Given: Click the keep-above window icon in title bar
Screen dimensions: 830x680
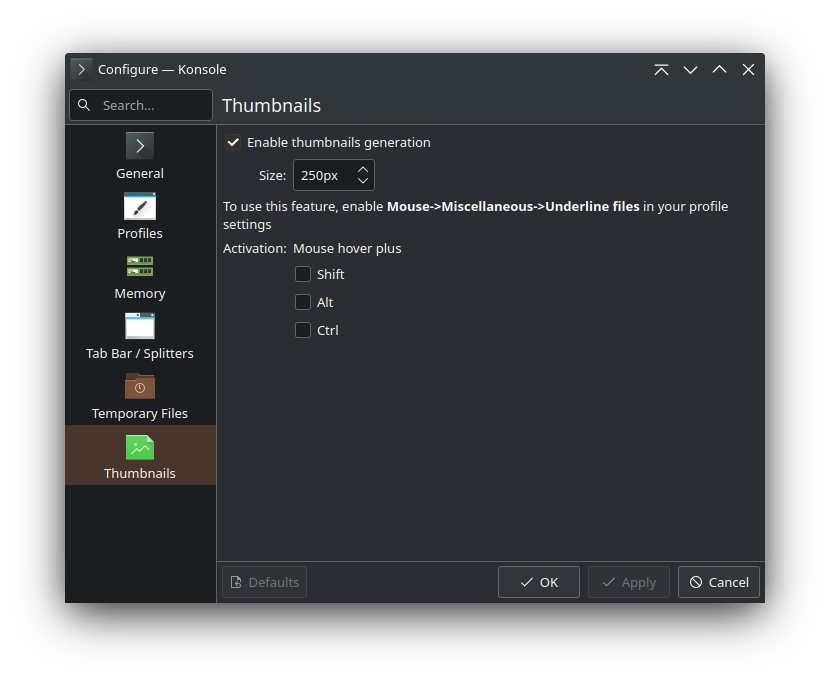Looking at the screenshot, I should (x=661, y=69).
